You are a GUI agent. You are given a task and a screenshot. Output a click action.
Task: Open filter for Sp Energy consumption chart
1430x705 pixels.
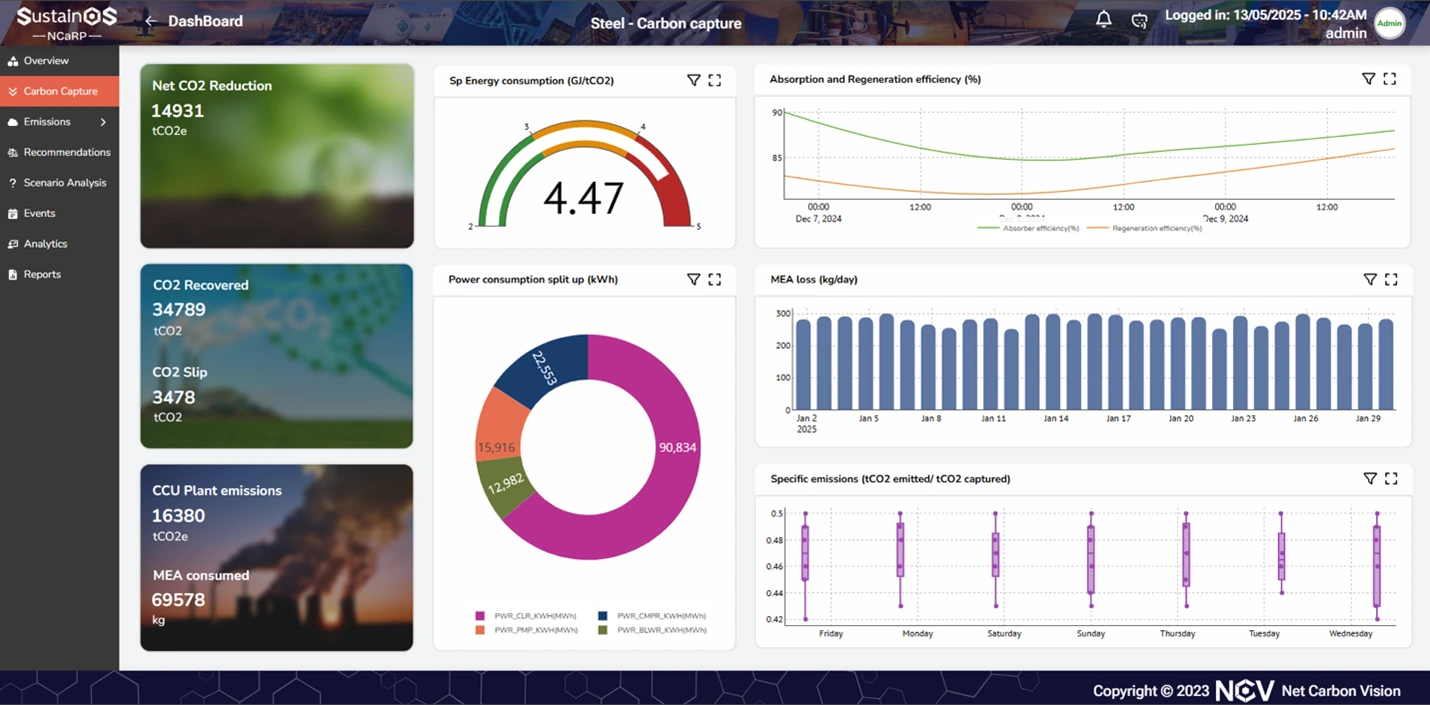tap(693, 80)
